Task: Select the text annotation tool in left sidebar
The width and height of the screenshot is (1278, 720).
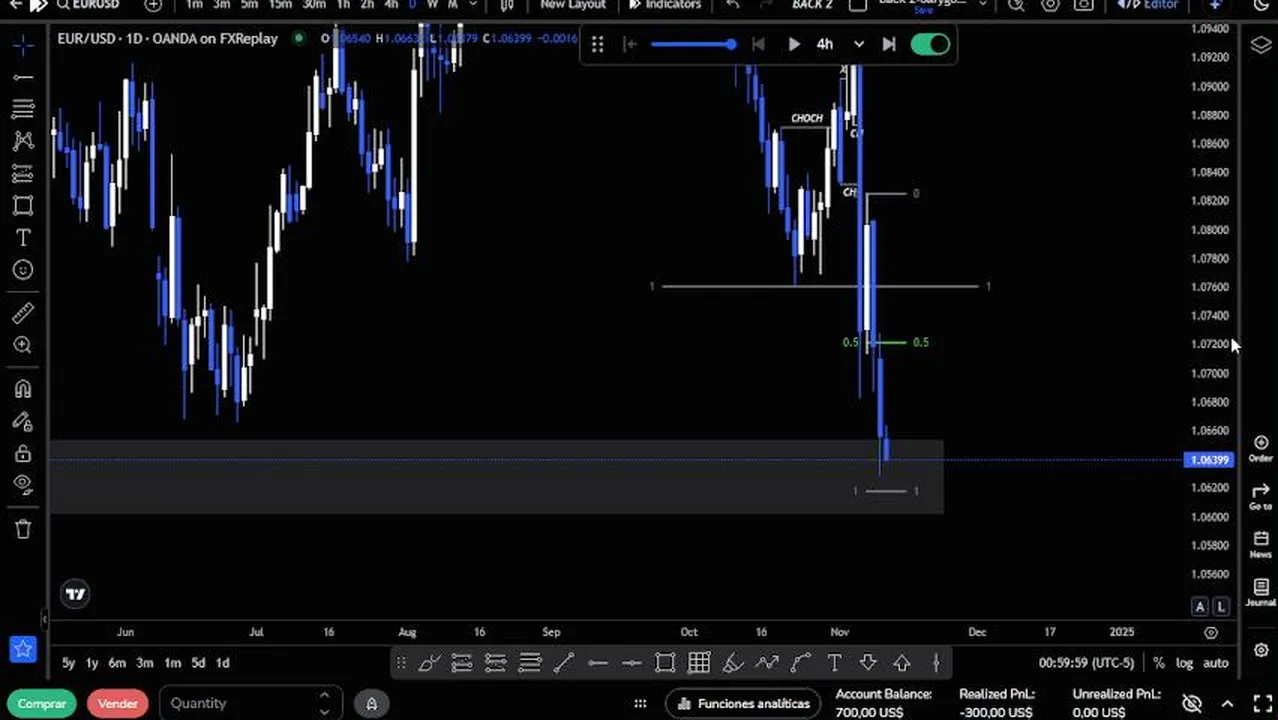Action: [23, 237]
